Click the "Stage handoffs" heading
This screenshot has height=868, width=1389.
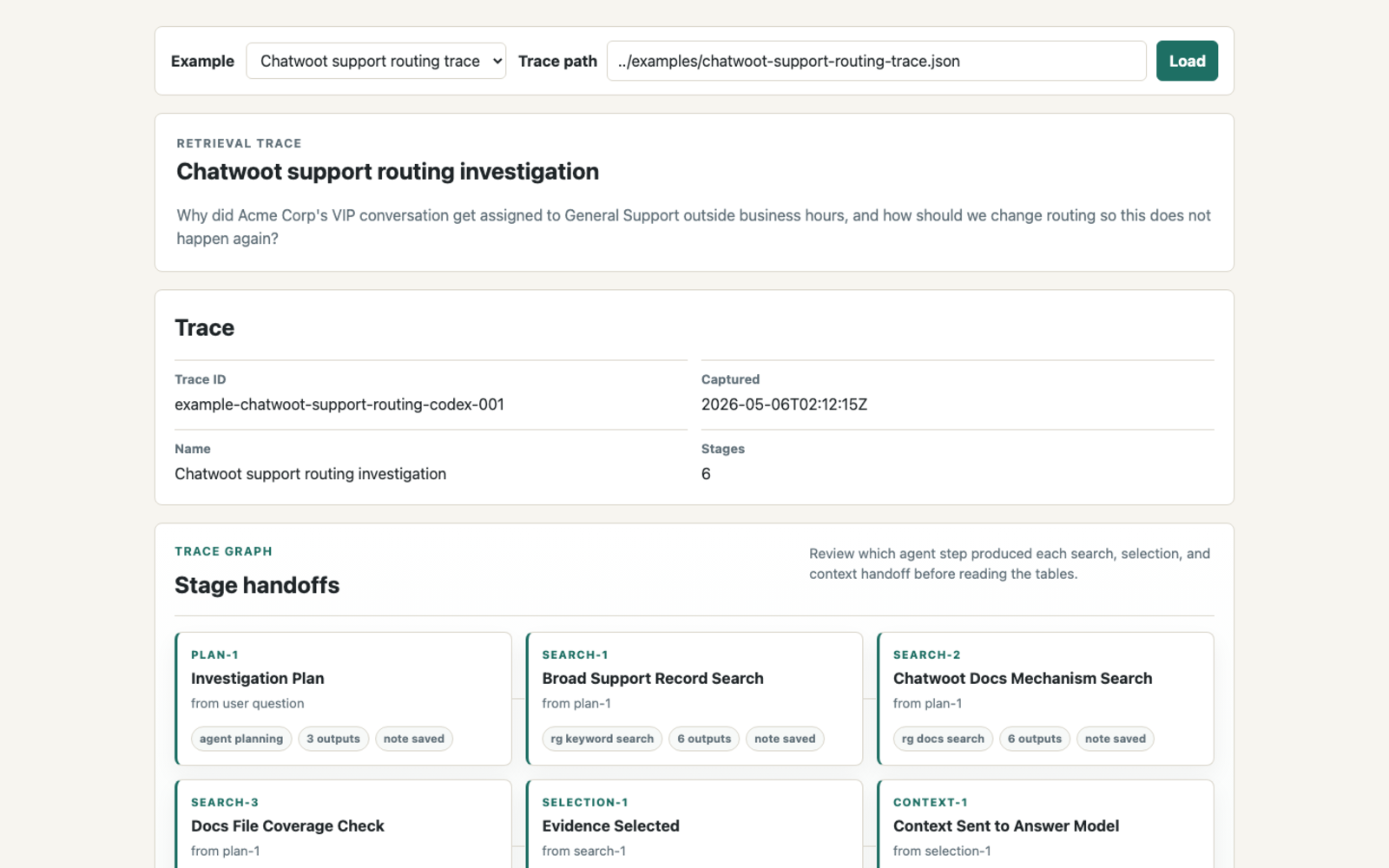(x=257, y=585)
